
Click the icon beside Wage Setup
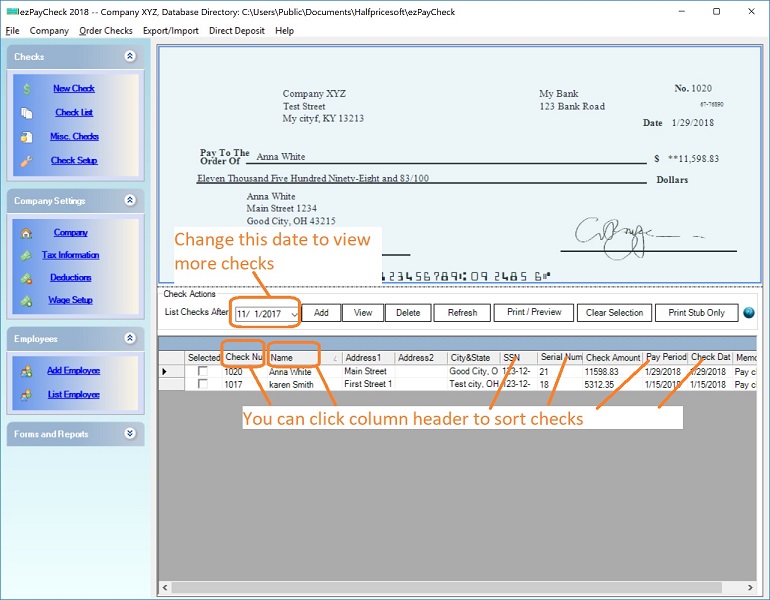(x=27, y=300)
